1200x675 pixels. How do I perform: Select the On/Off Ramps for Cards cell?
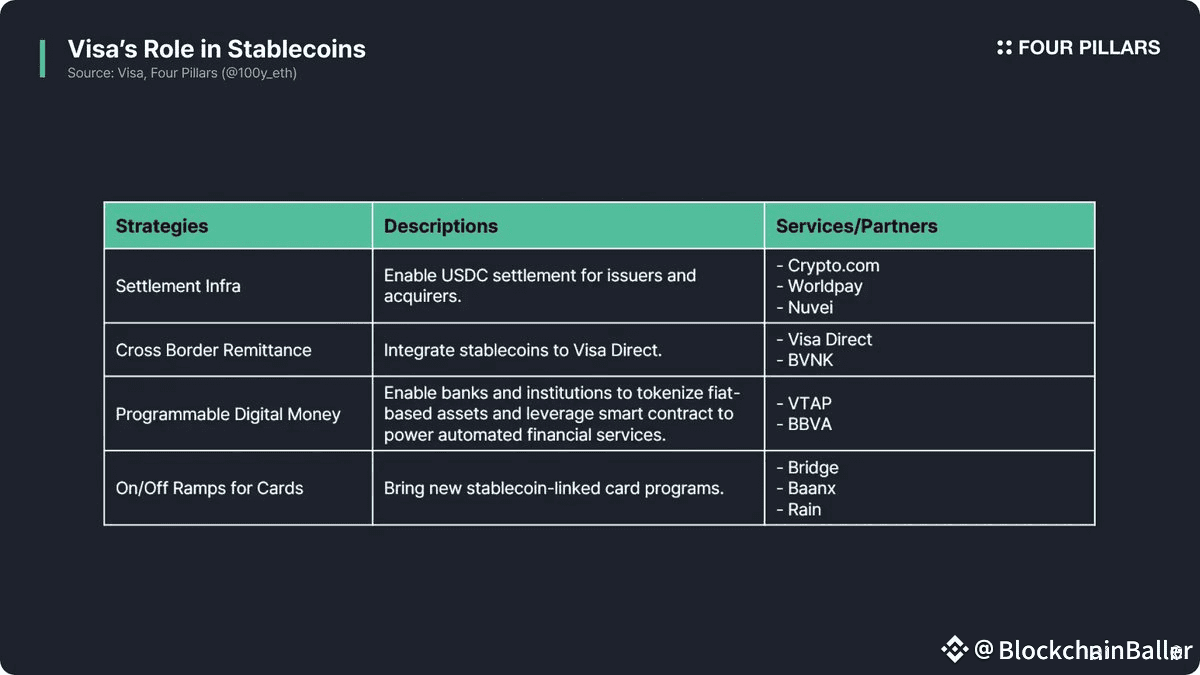coord(209,488)
